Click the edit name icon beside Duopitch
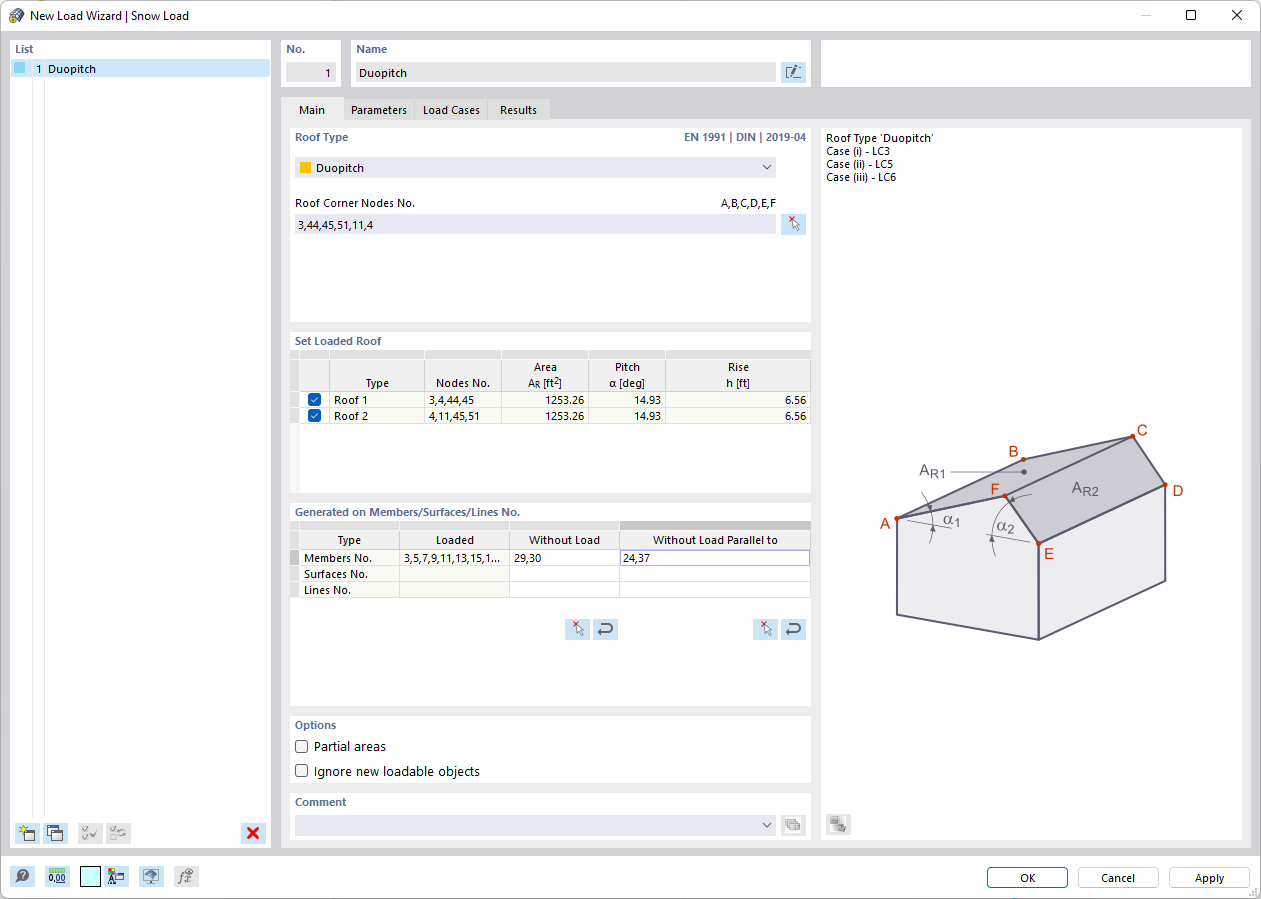 (x=793, y=72)
